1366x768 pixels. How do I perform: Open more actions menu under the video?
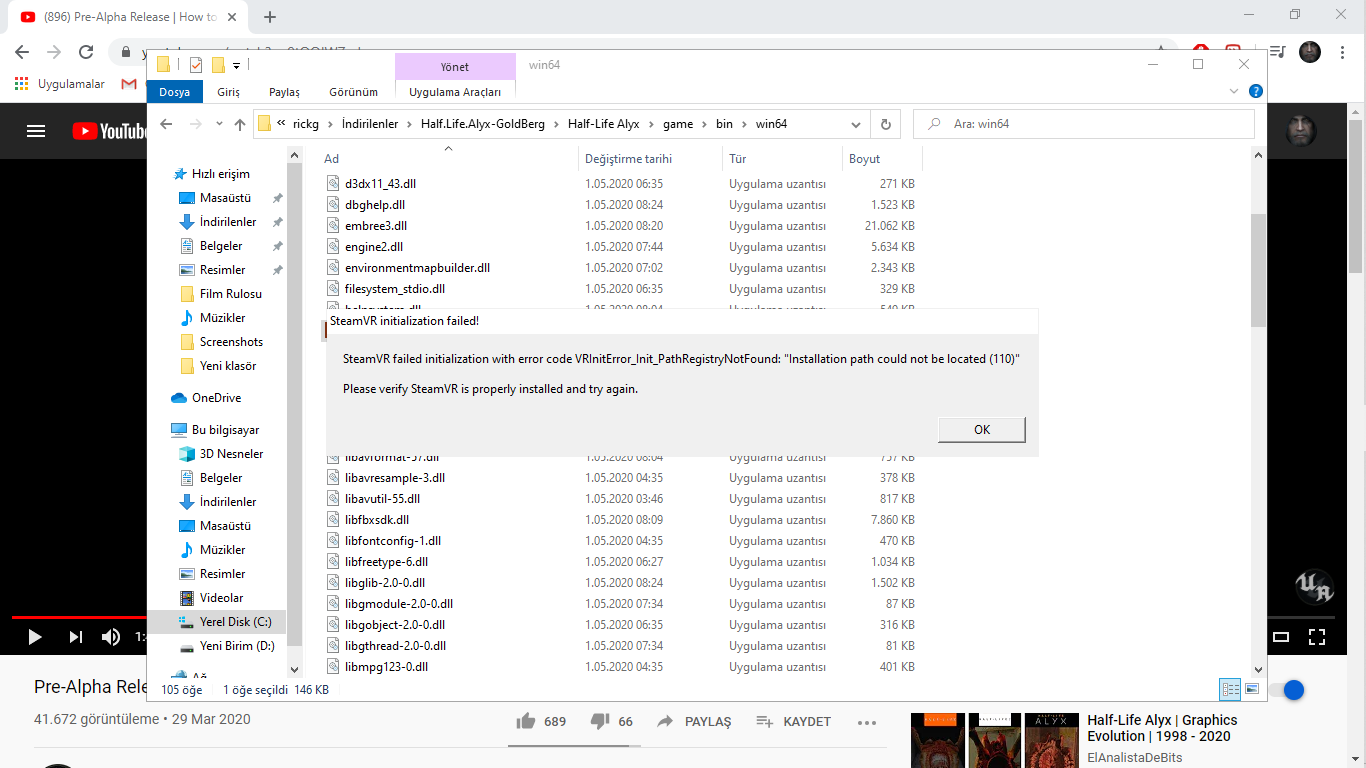(867, 722)
